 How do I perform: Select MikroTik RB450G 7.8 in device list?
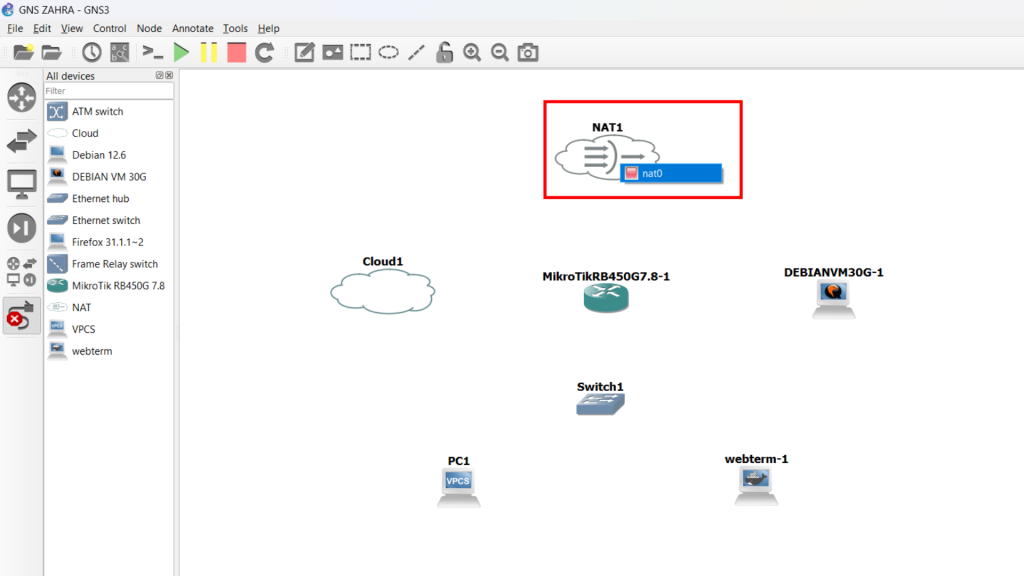[x=117, y=286]
